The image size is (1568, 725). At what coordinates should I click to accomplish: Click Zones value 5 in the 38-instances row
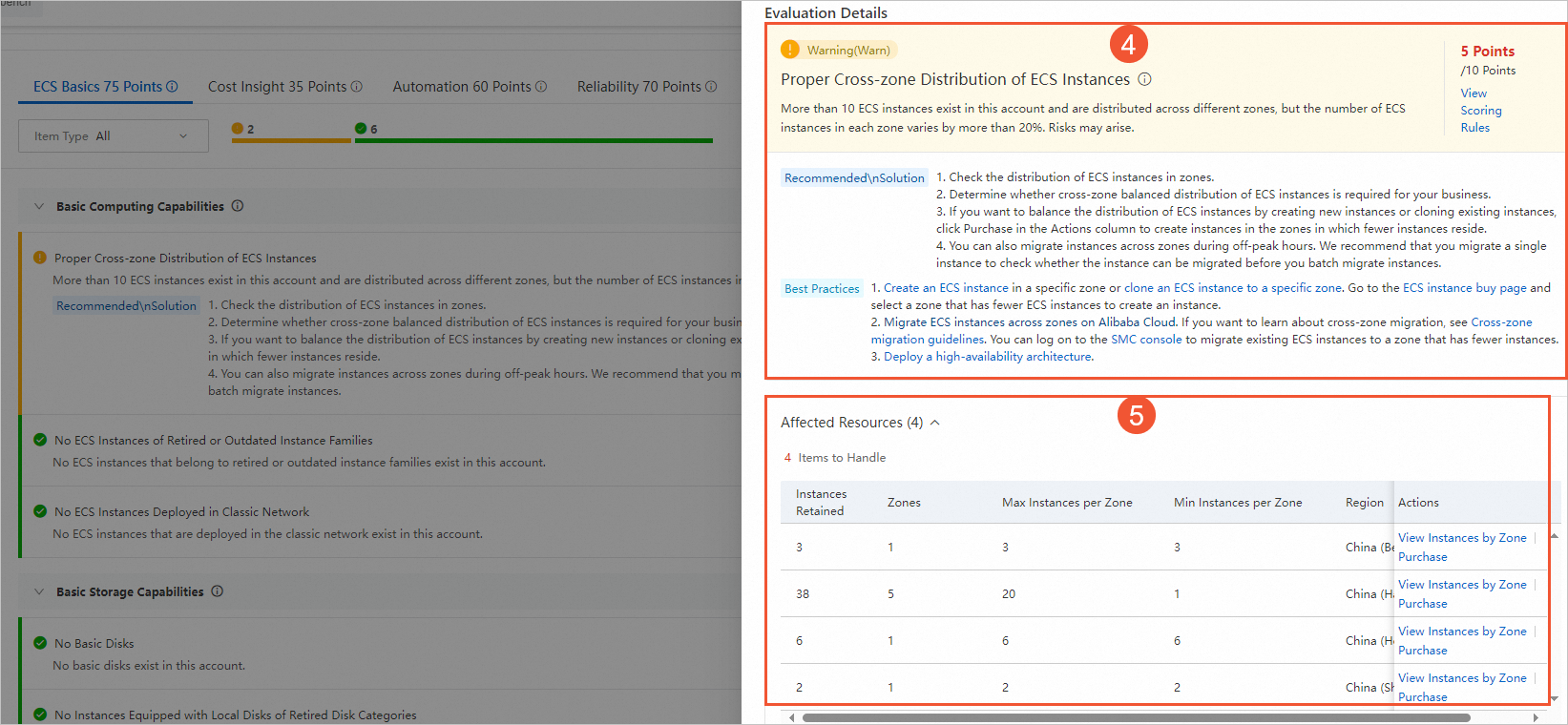(891, 593)
